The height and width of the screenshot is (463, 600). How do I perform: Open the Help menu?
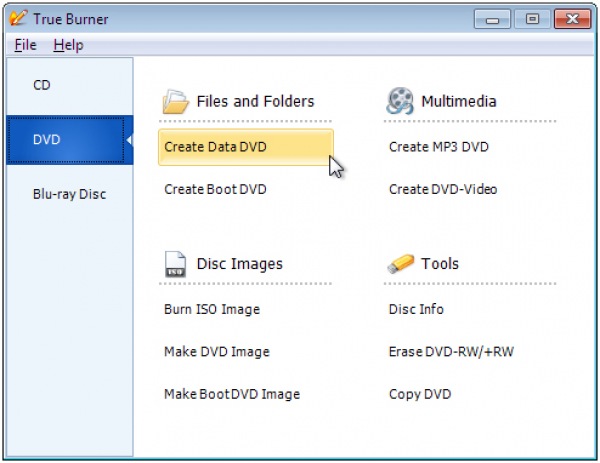point(68,45)
